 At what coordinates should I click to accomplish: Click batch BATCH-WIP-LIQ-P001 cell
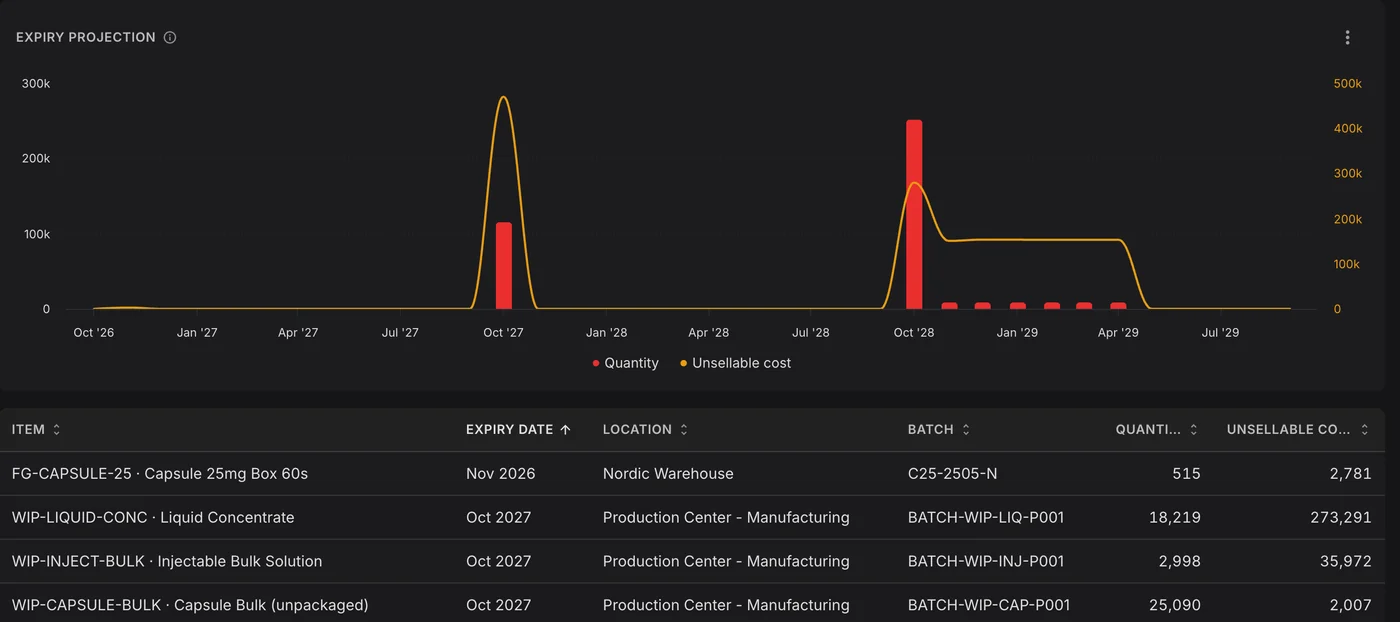click(x=986, y=517)
